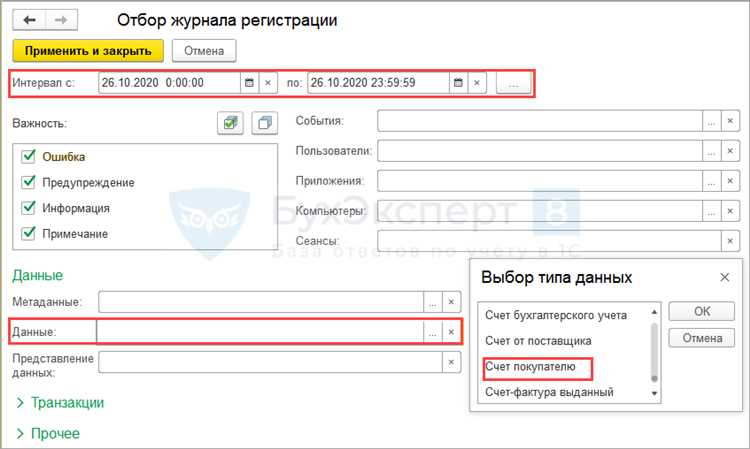Uncheck all importance levels icon
750x449 pixels.
click(265, 123)
